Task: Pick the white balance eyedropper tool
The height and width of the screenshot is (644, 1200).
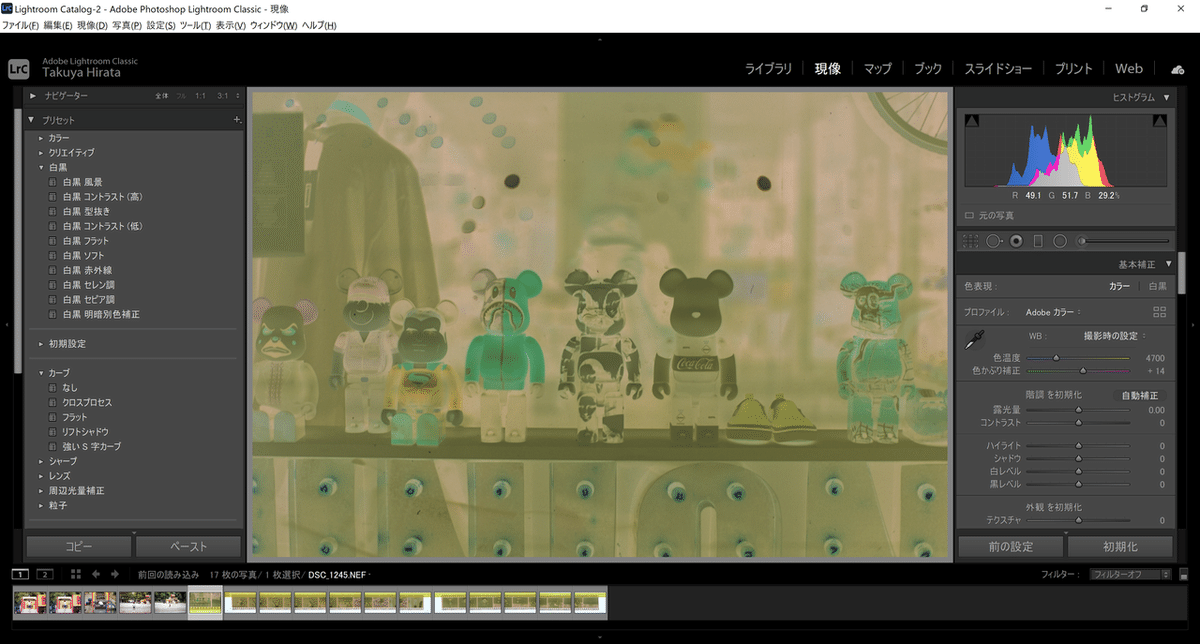Action: coord(974,341)
